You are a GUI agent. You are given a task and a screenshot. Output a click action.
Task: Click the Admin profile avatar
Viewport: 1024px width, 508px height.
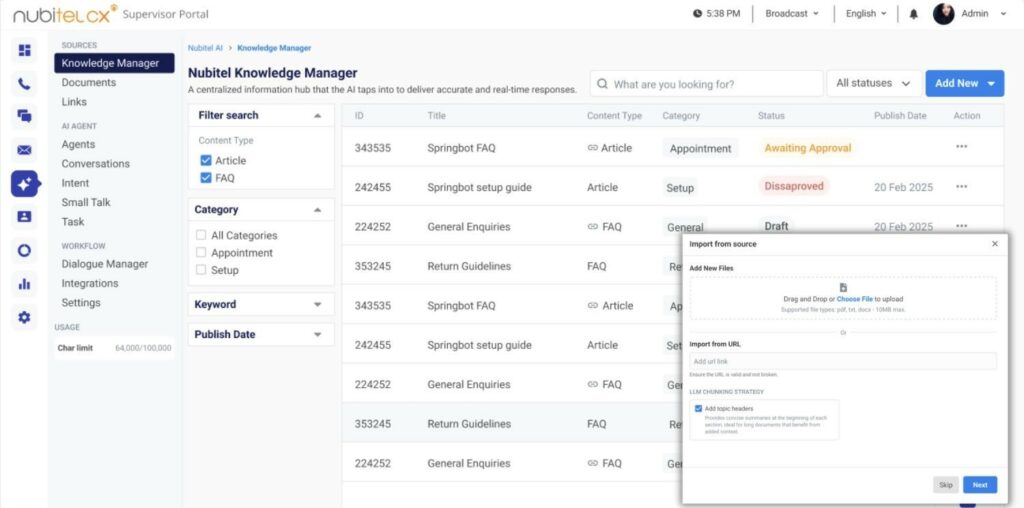[943, 14]
